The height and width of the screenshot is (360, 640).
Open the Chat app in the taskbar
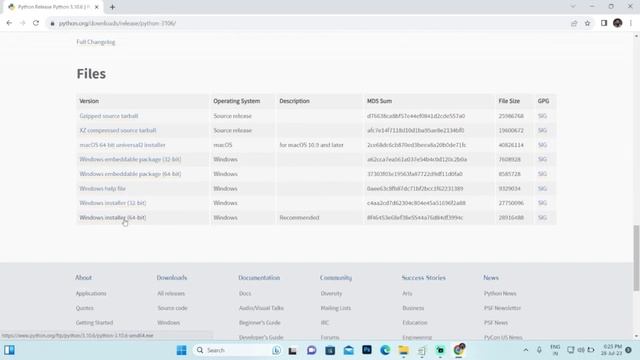pyautogui.click(x=311, y=350)
